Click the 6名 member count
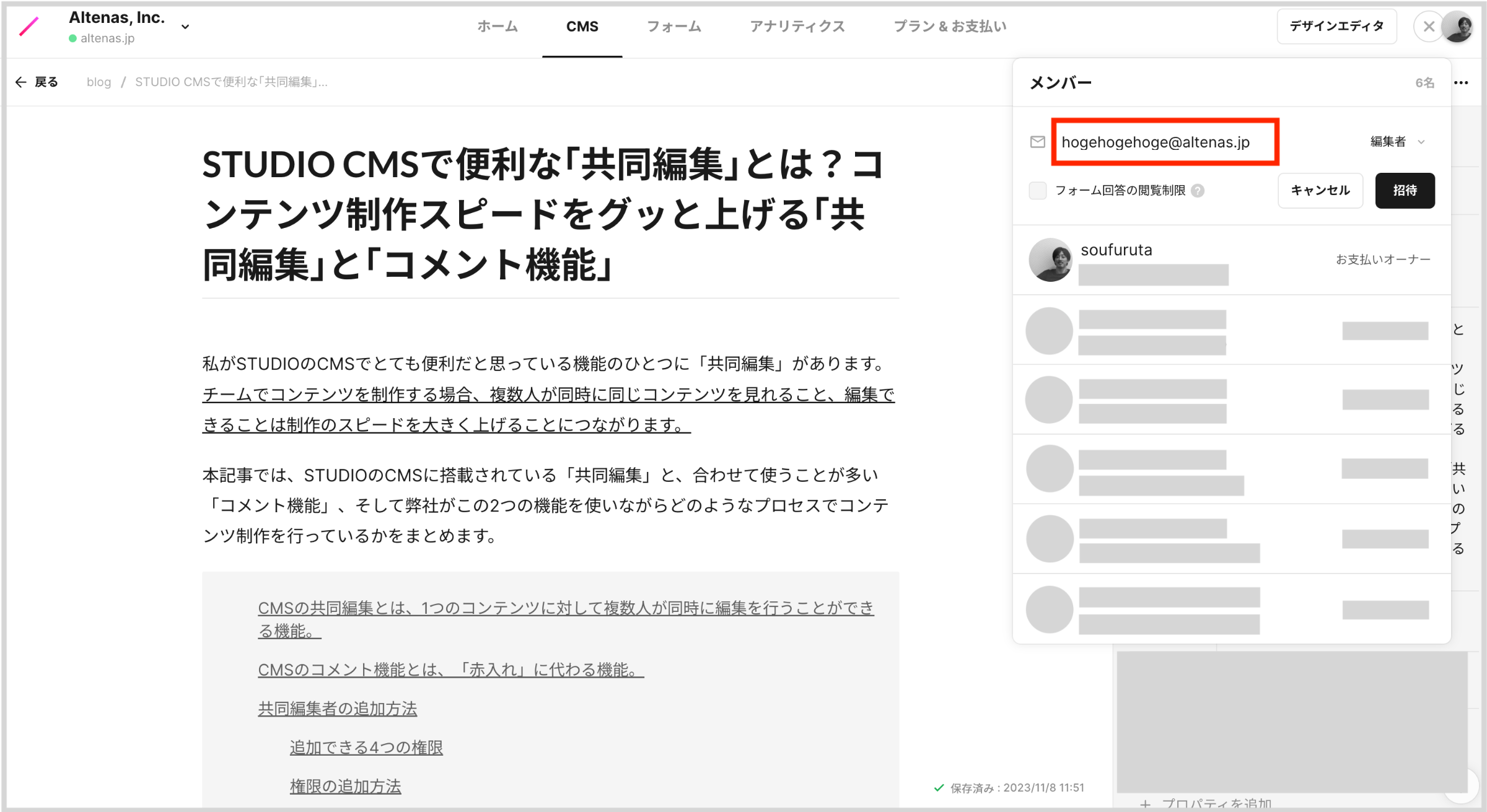The image size is (1487, 812). coord(1424,82)
